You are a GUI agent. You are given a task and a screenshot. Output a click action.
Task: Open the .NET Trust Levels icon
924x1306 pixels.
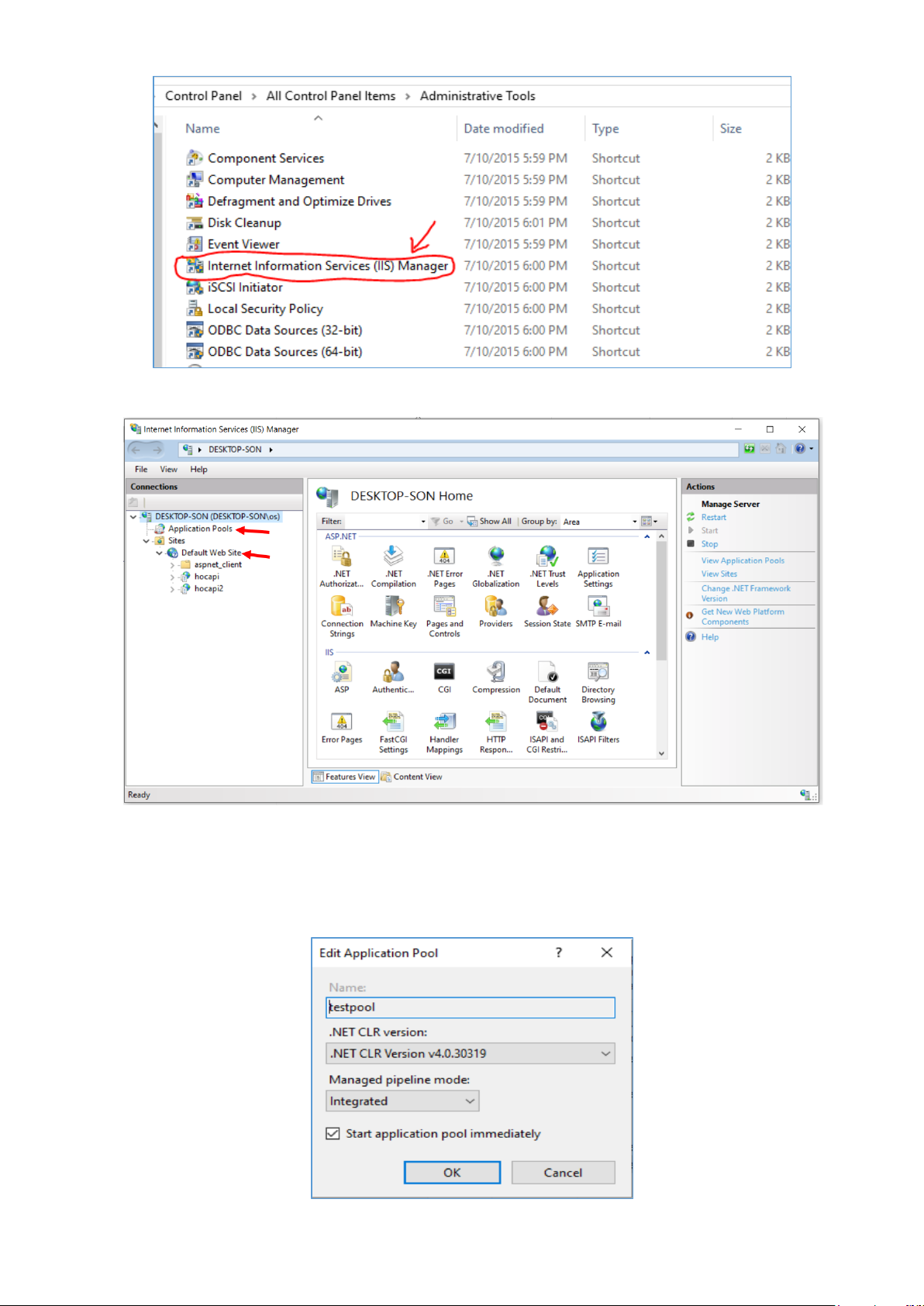[x=547, y=557]
